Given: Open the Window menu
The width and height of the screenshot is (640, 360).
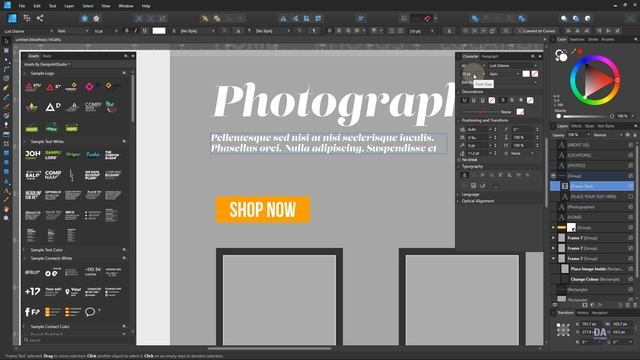Looking at the screenshot, I should tap(126, 6).
